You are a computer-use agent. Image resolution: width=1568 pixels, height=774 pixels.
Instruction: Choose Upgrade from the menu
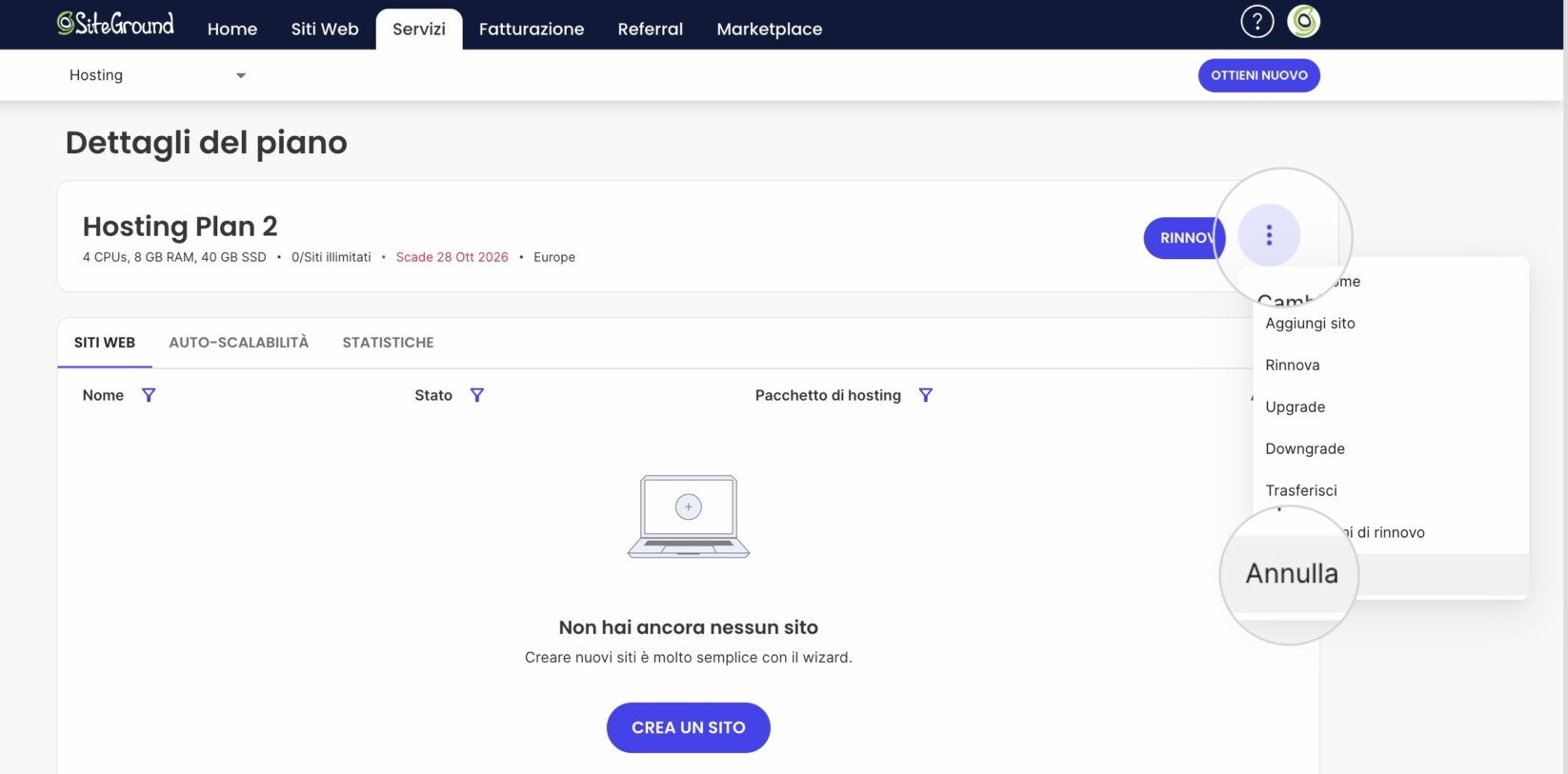1391,407
